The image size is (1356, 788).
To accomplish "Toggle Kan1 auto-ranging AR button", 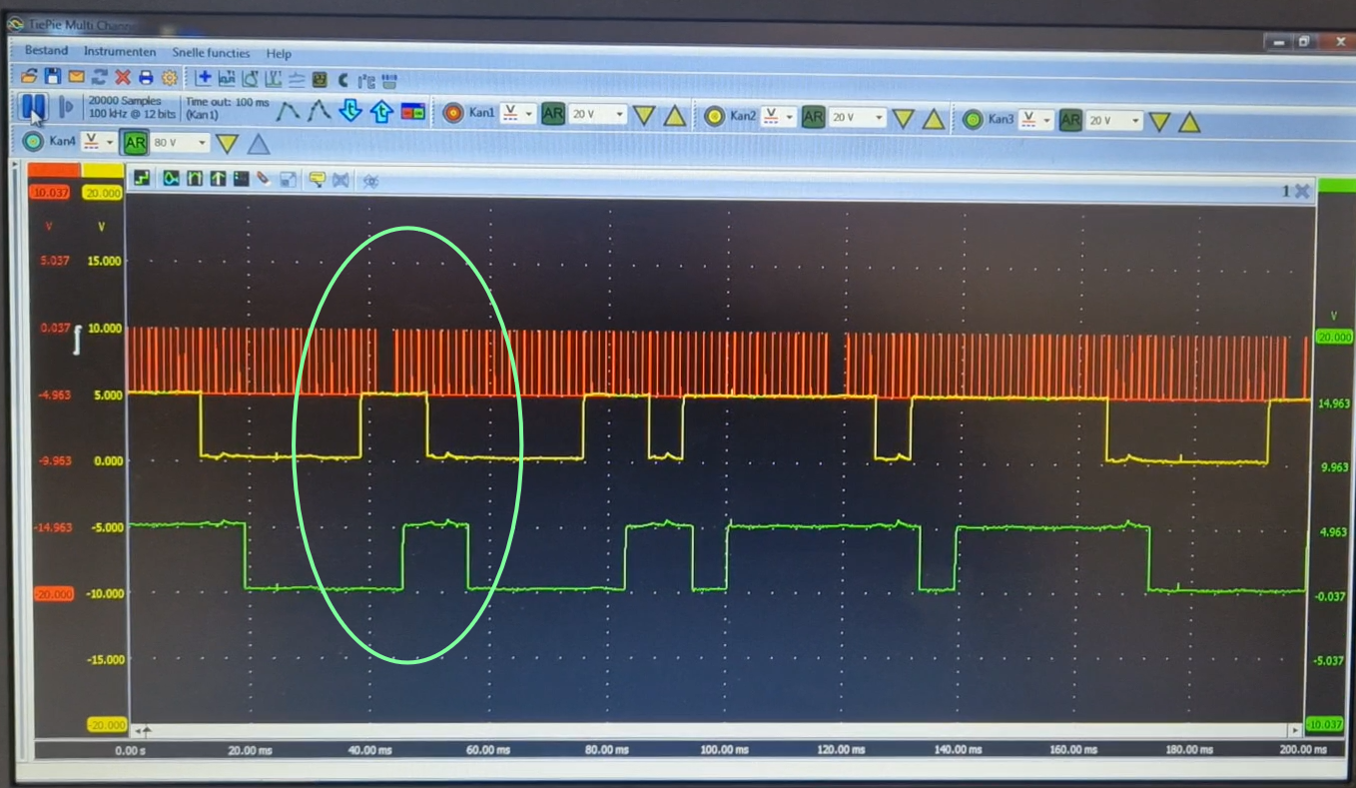I will (x=553, y=114).
